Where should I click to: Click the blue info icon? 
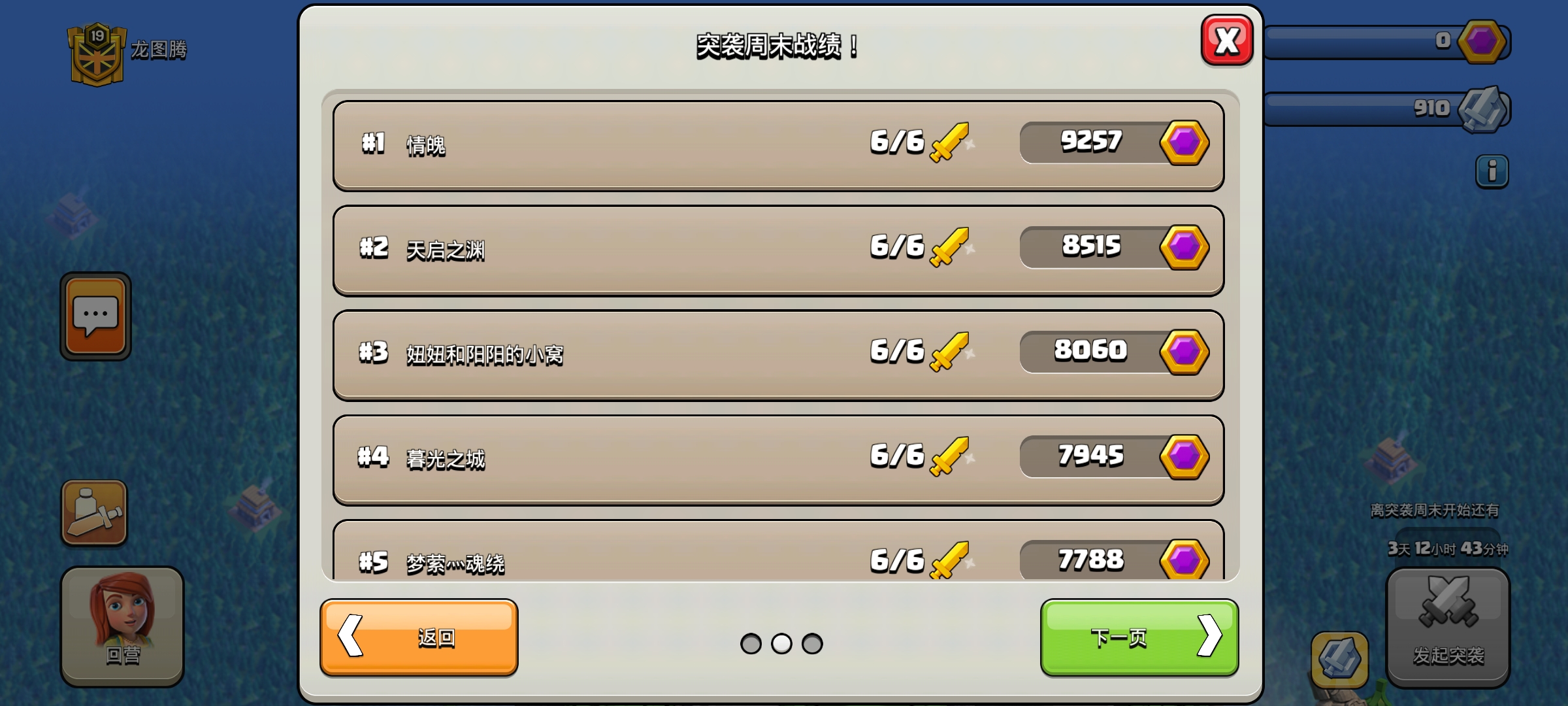(1492, 172)
